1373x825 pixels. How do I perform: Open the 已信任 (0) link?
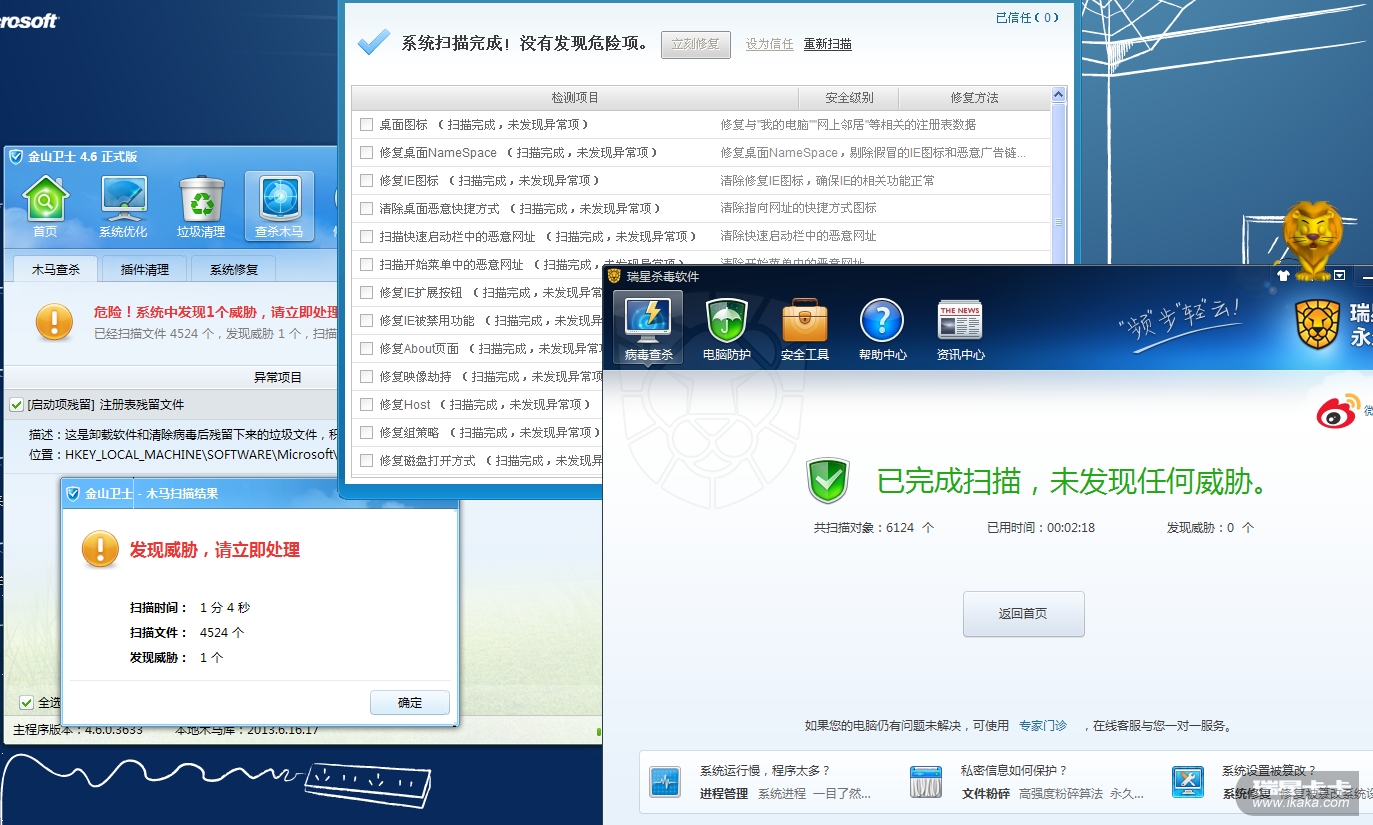point(1027,17)
